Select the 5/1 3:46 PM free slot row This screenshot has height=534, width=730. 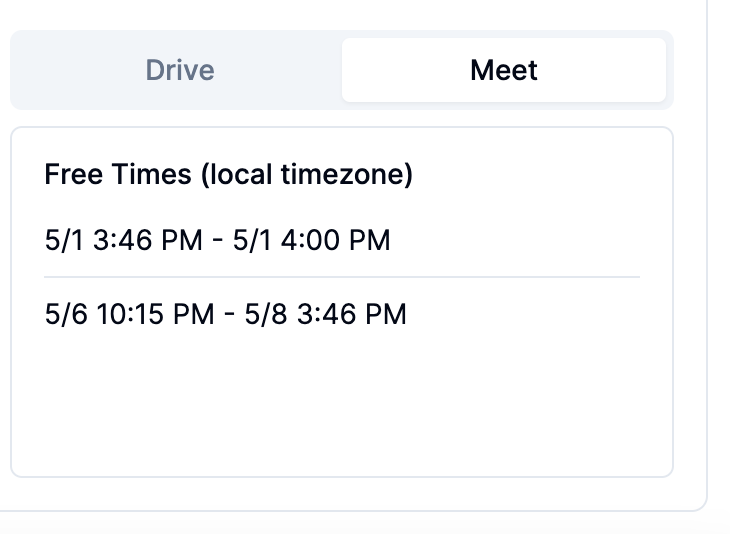(x=342, y=240)
